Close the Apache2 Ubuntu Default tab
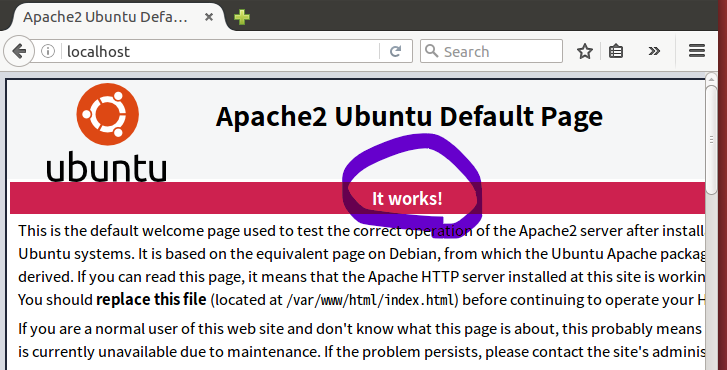This screenshot has height=370, width=727. click(x=209, y=17)
